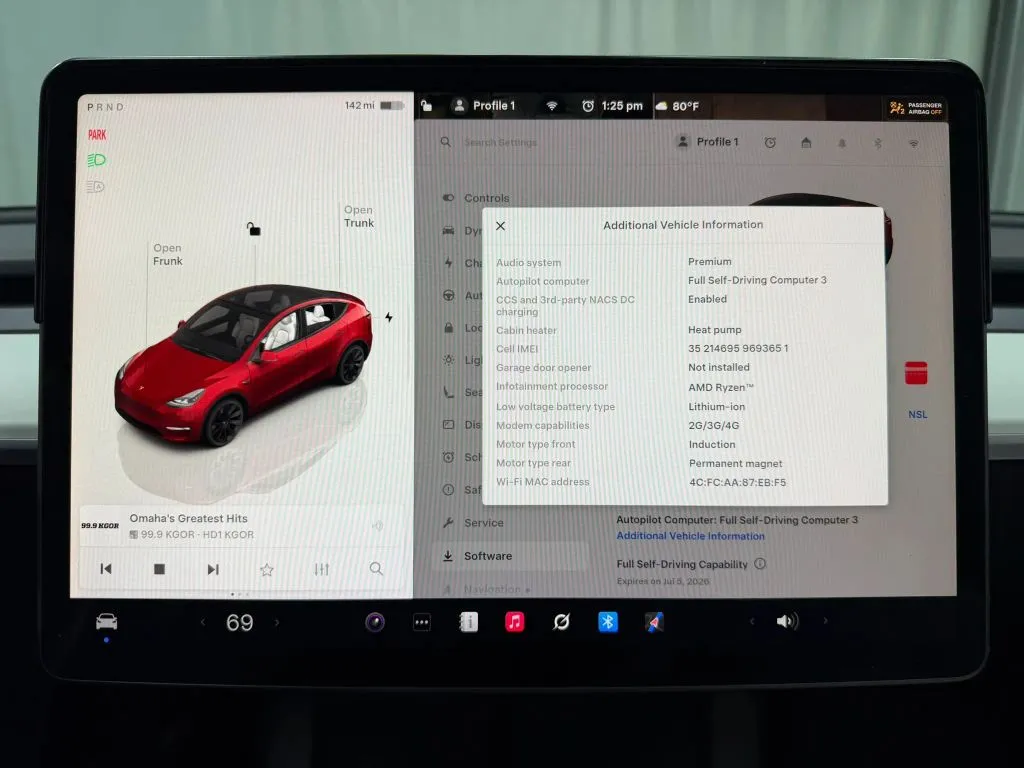Lower volume with left chevron by speaker
This screenshot has width=1024, height=768.
[752, 621]
